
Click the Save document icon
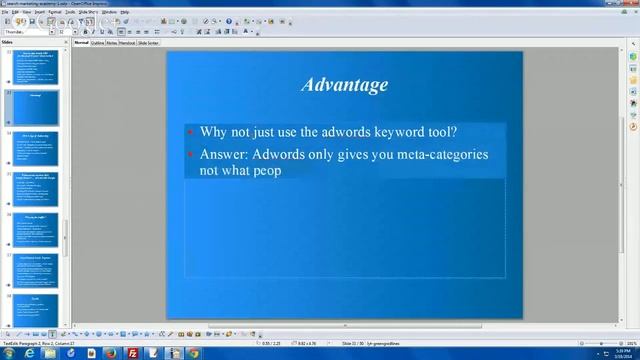tap(32, 21)
